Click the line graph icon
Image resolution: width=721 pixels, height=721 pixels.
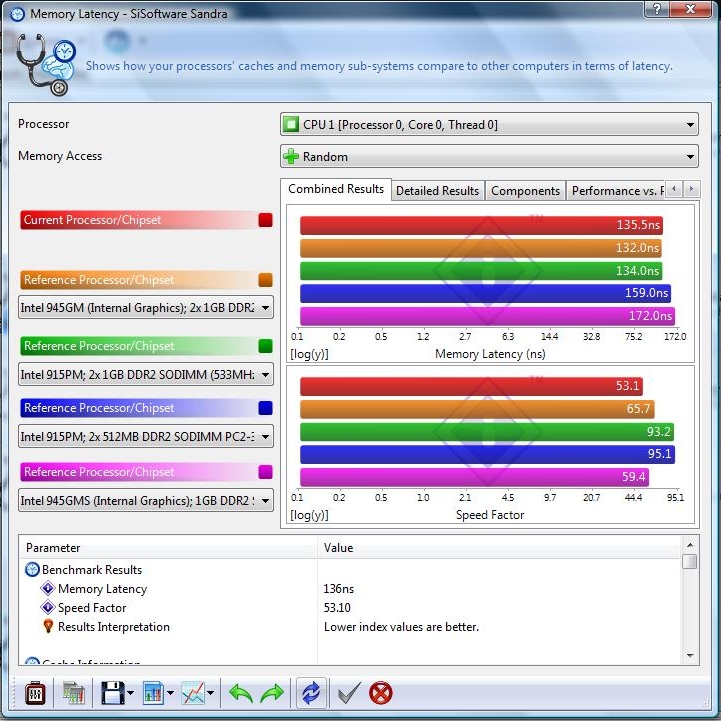tap(193, 693)
